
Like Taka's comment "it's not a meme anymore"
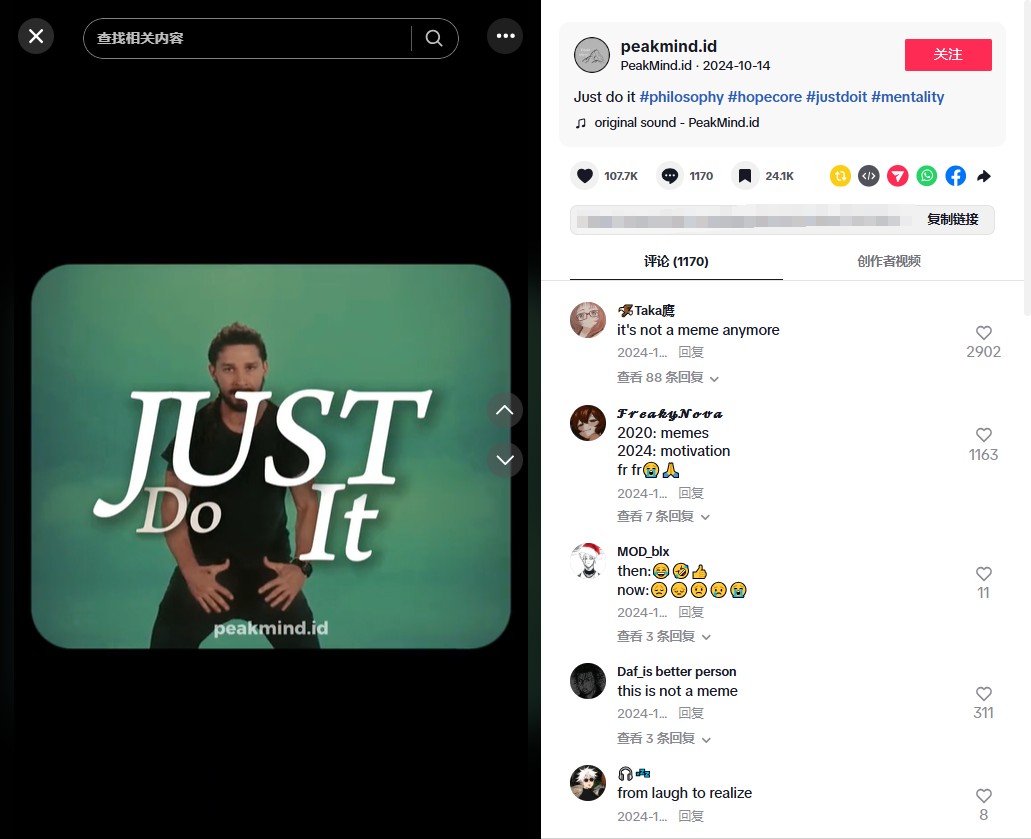pos(983,333)
